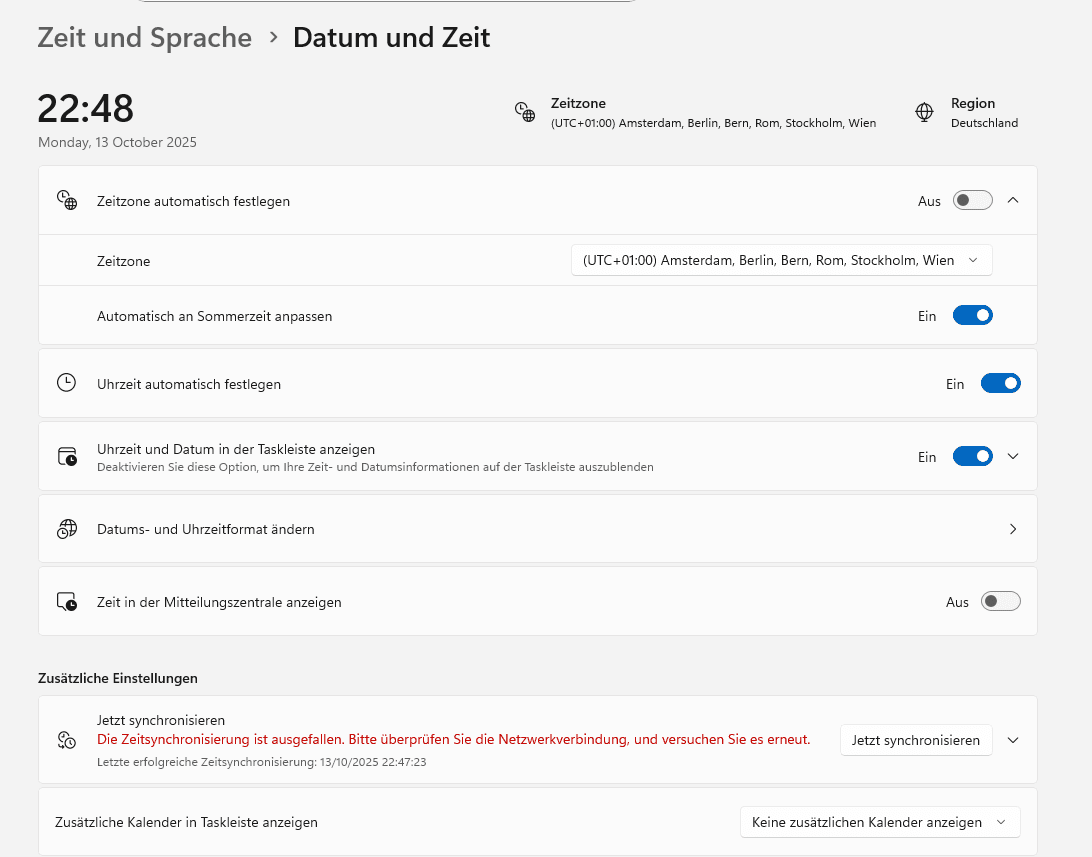
Task: Click the taskbar clock display icon
Action: (x=67, y=456)
